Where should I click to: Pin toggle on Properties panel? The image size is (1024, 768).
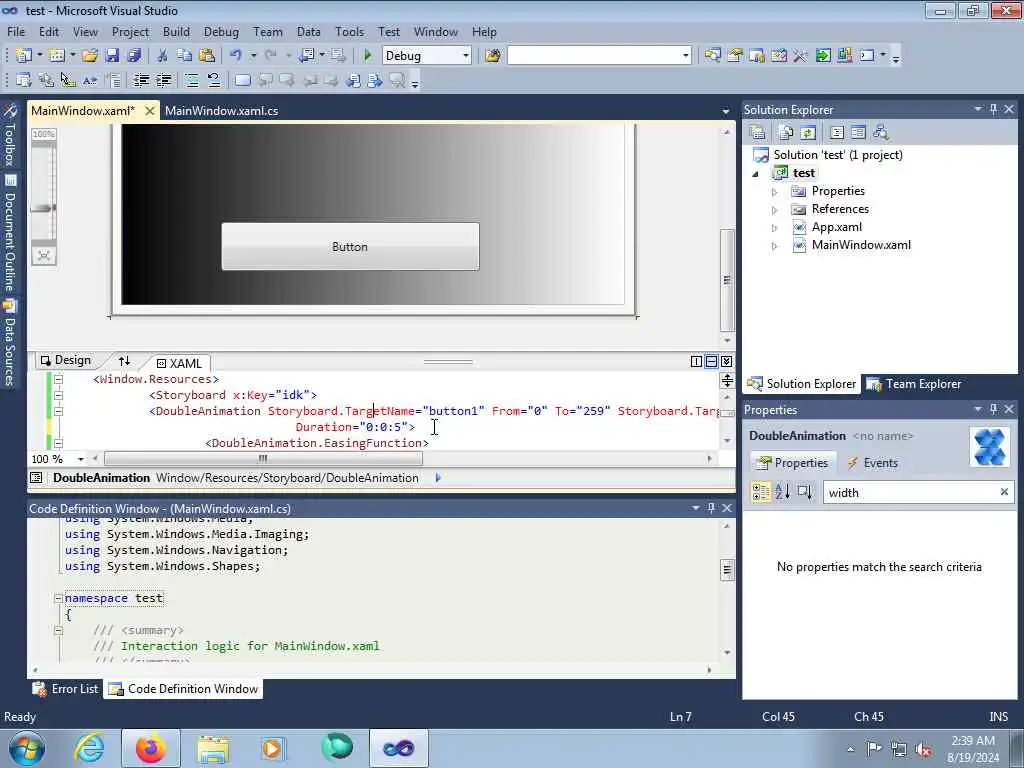[x=993, y=409]
